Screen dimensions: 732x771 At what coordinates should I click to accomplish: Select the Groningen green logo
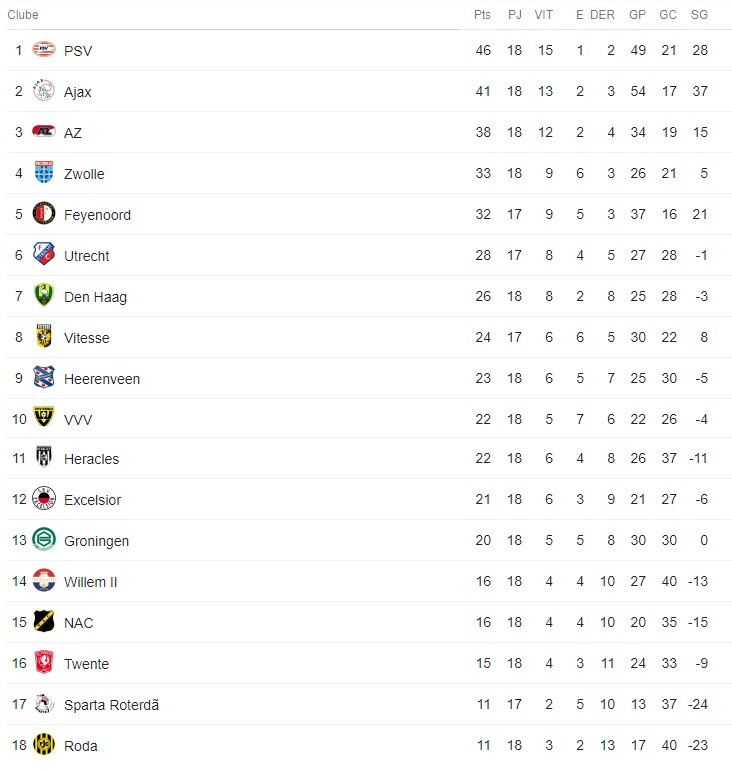[44, 539]
